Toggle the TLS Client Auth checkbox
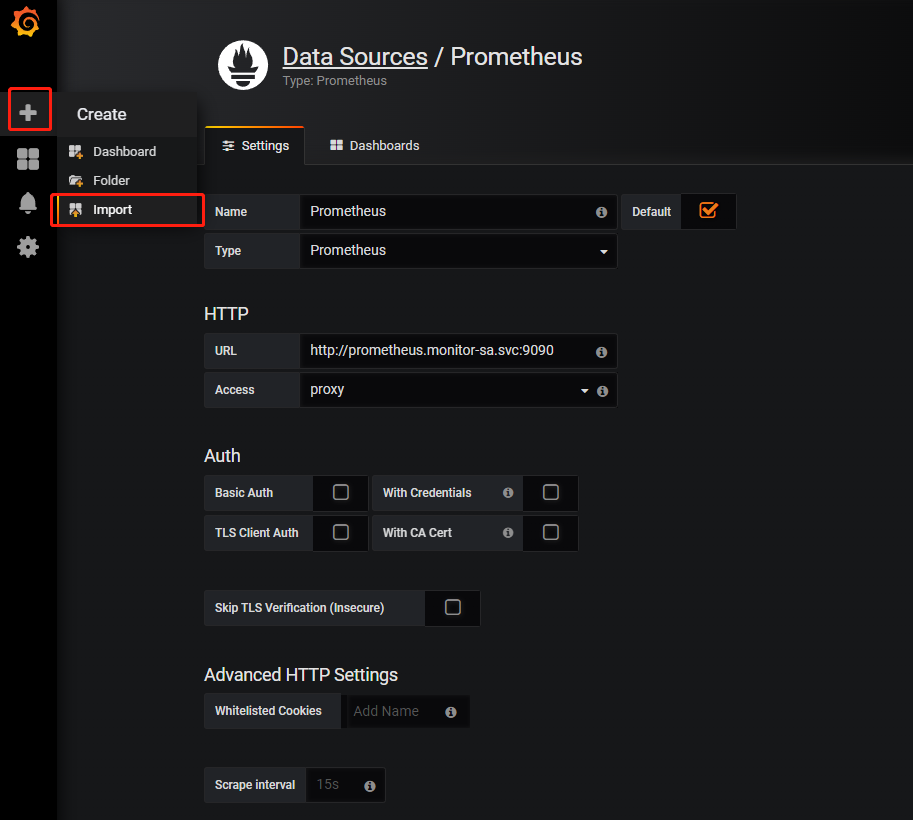Viewport: 913px width, 820px height. coord(341,533)
